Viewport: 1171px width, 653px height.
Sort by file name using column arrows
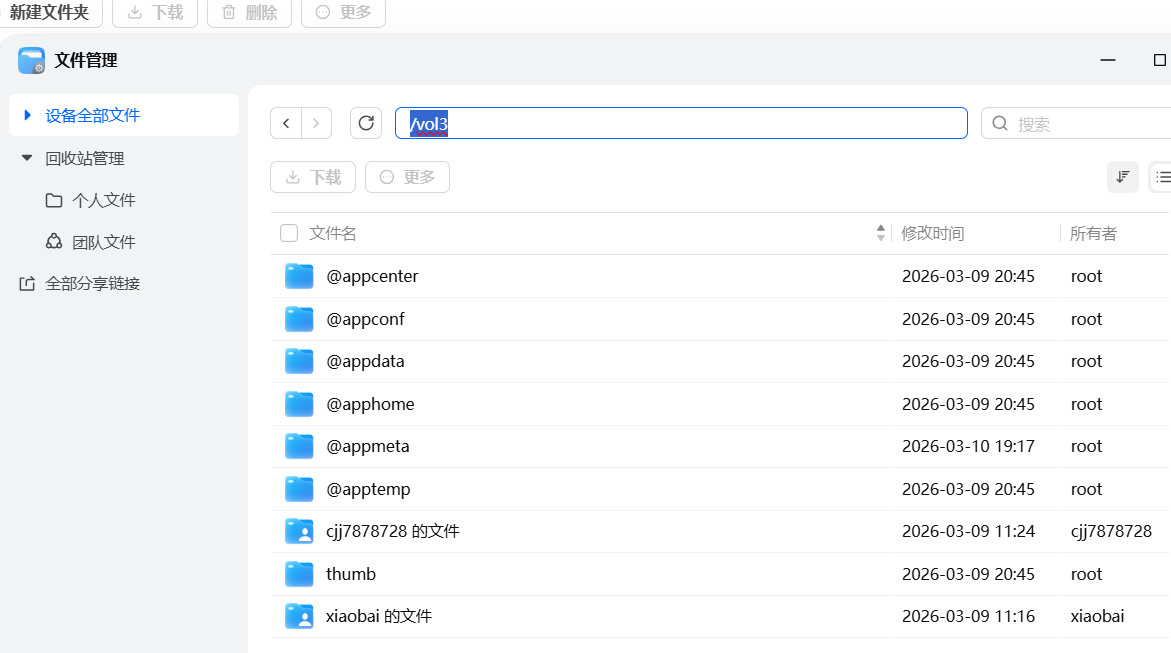[x=881, y=233]
